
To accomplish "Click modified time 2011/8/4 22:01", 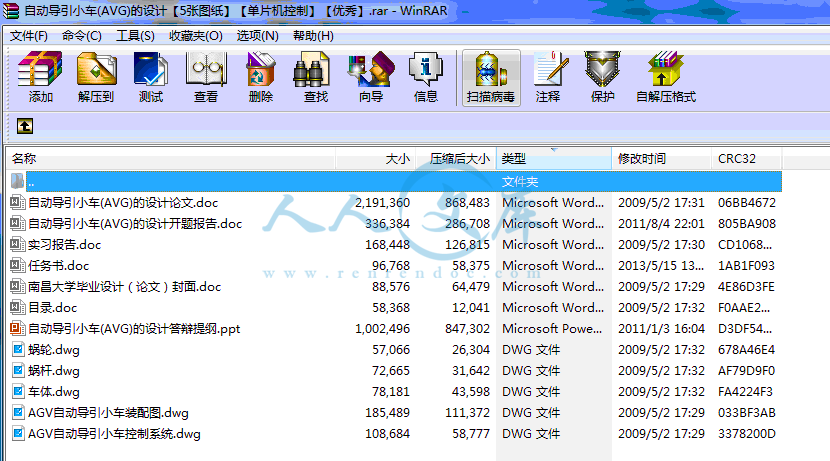I will (x=661, y=224).
